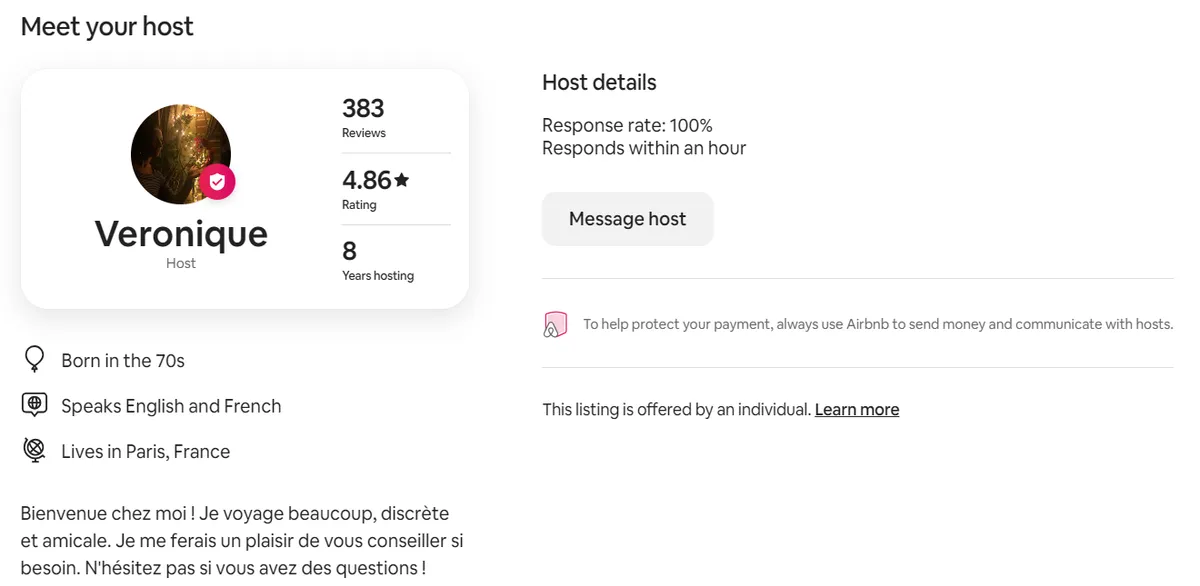Click the star icon beside 4.86 rating
The height and width of the screenshot is (586, 1200).
(x=402, y=180)
